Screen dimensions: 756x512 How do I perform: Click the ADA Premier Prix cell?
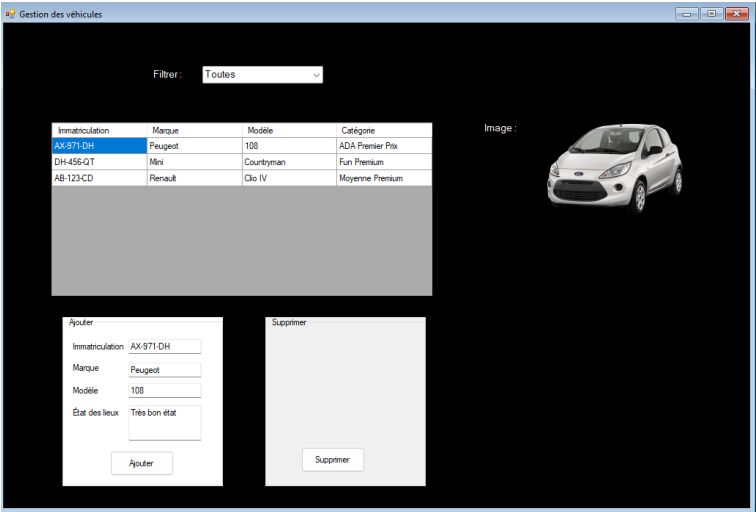click(384, 146)
